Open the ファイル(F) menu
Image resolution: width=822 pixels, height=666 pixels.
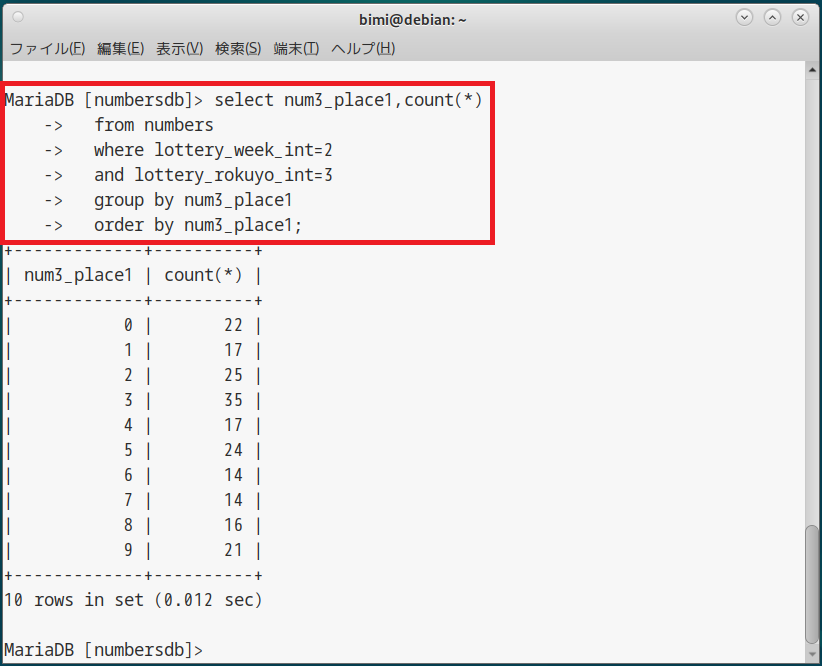[48, 48]
